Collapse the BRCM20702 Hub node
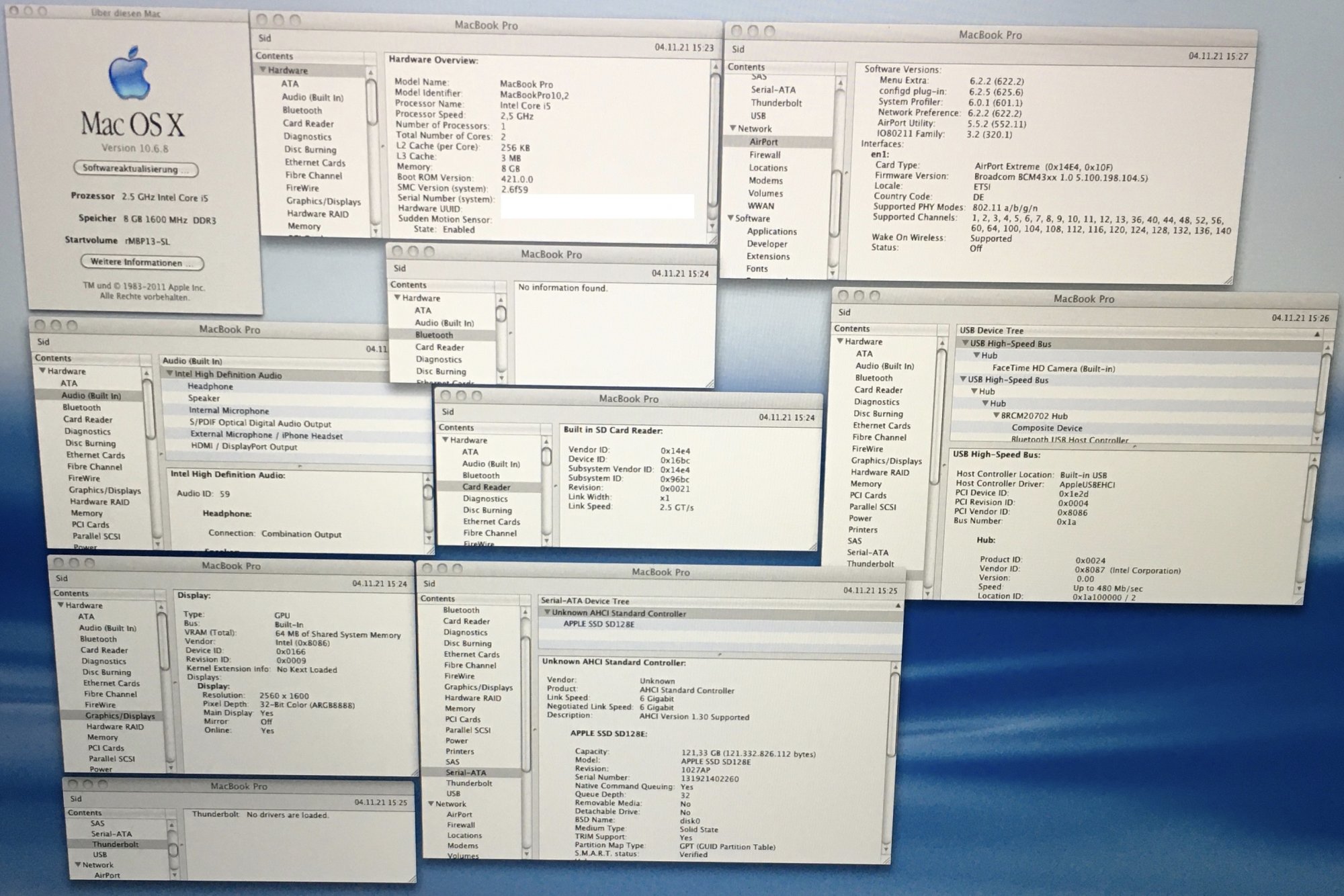Viewport: 1344px width, 896px height. pos(997,416)
